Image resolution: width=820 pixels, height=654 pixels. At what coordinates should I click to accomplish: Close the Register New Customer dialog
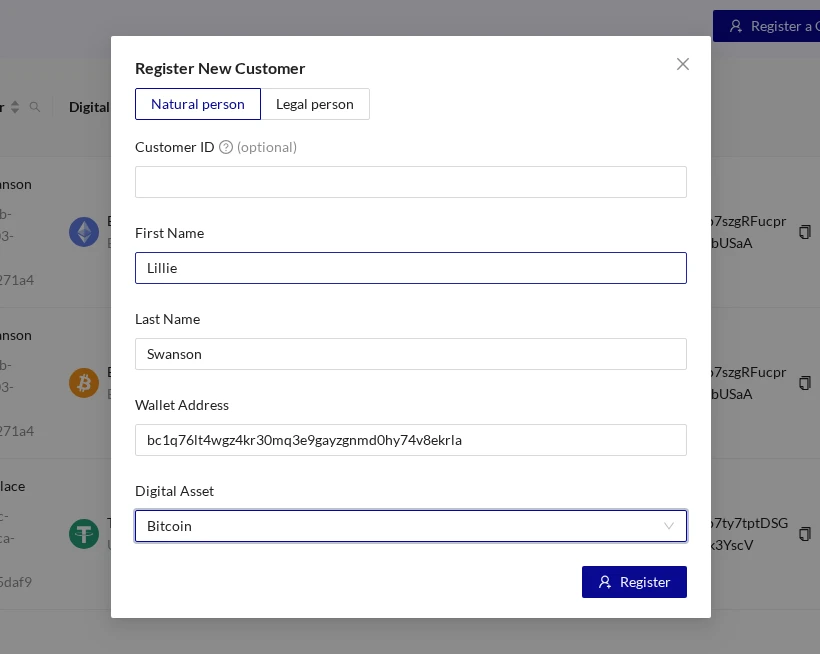(682, 64)
